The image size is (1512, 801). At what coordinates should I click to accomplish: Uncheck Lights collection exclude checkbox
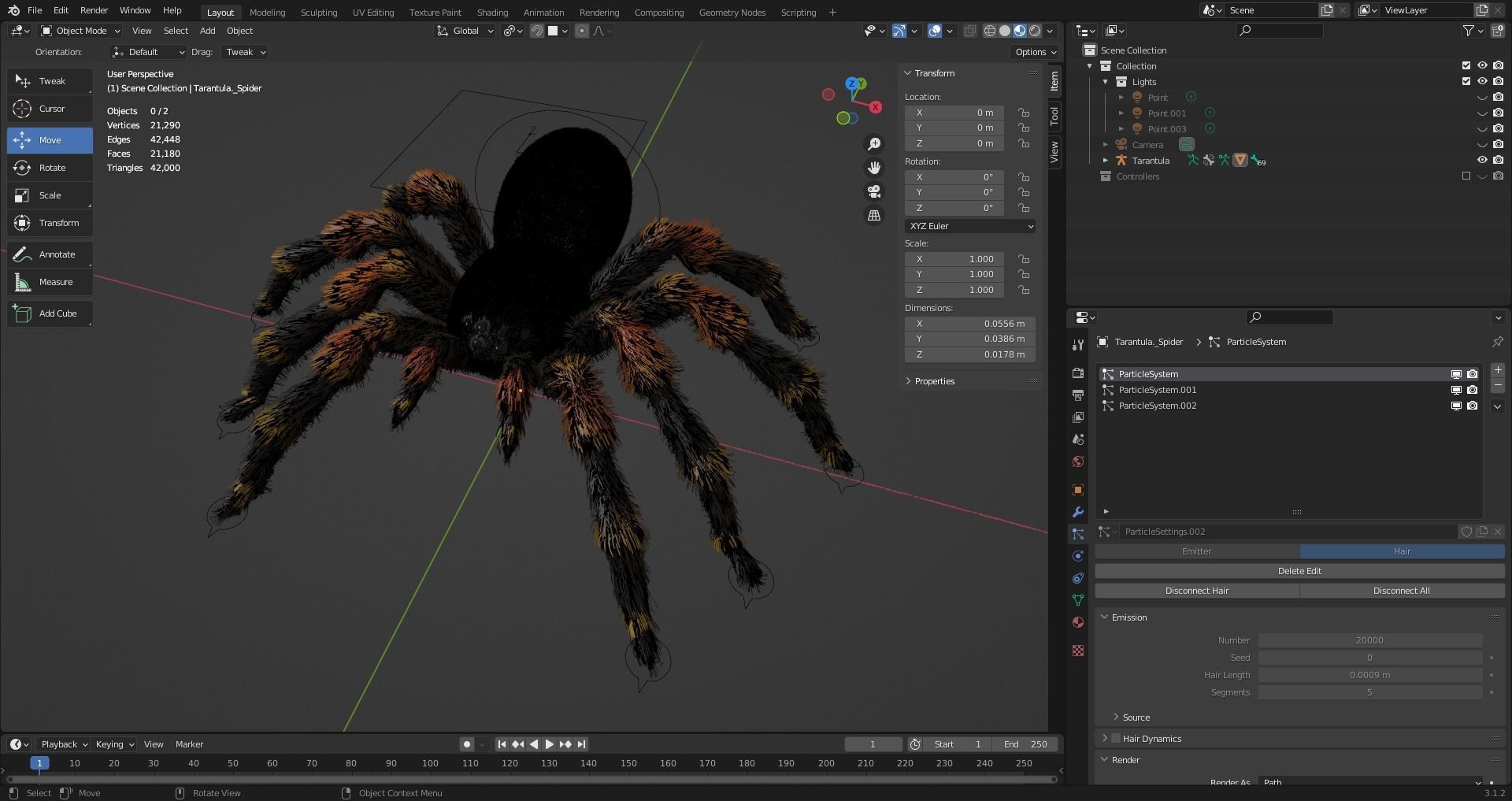pyautogui.click(x=1466, y=82)
